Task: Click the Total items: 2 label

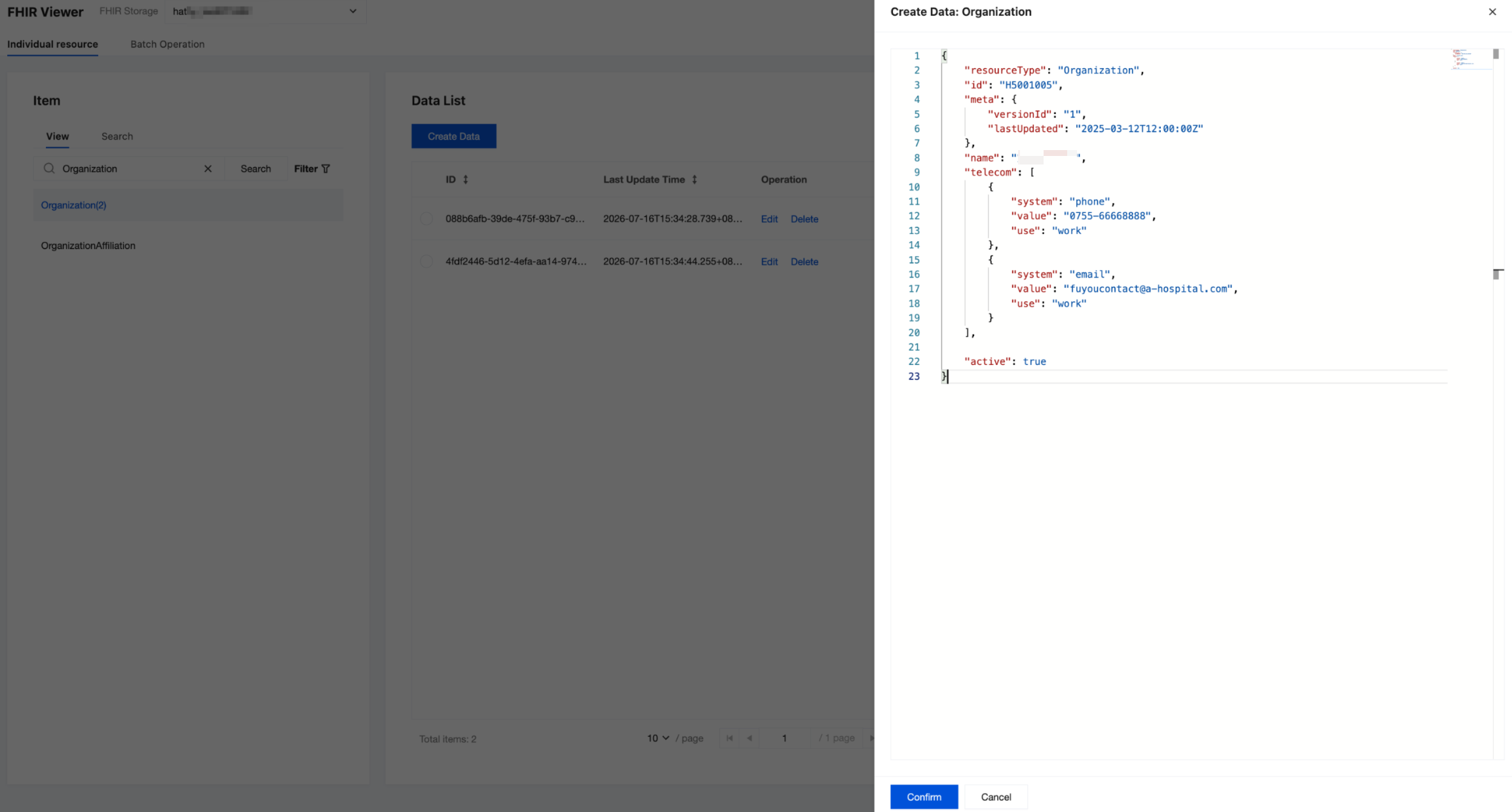Action: click(448, 739)
